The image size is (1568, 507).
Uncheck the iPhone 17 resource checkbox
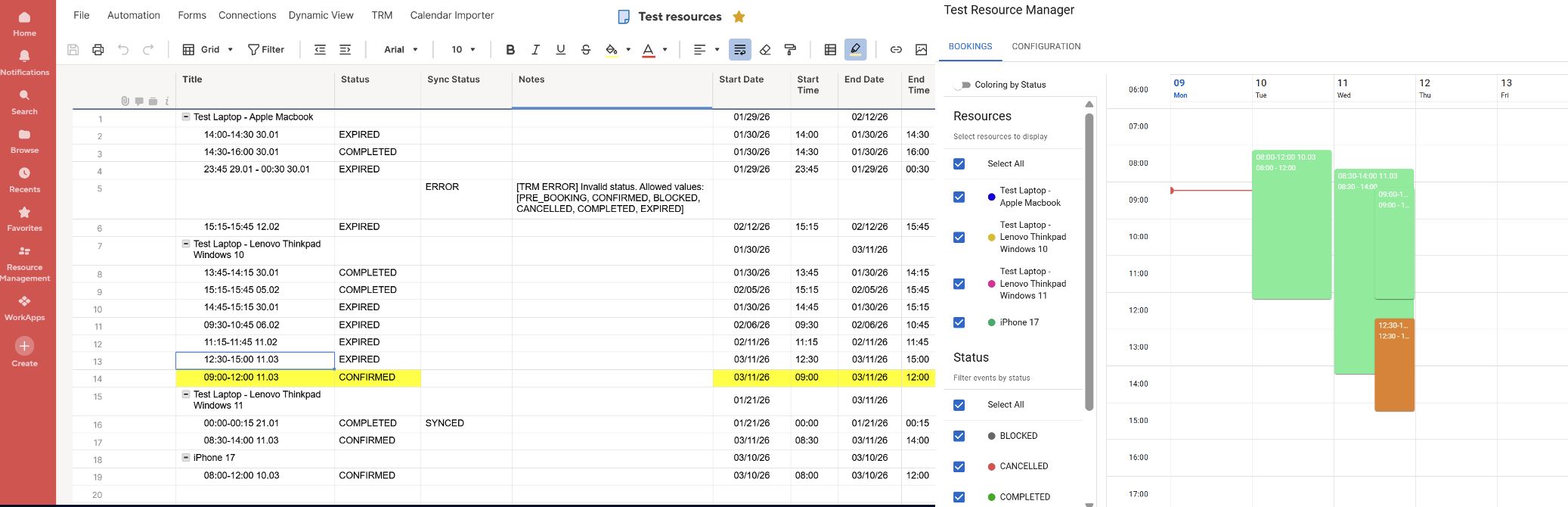[959, 322]
